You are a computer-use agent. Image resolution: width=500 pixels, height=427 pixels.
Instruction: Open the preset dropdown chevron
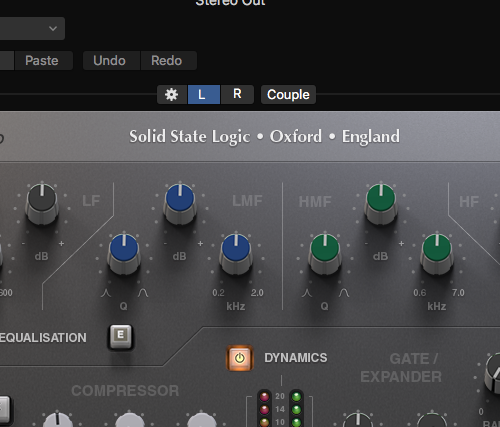(53, 29)
